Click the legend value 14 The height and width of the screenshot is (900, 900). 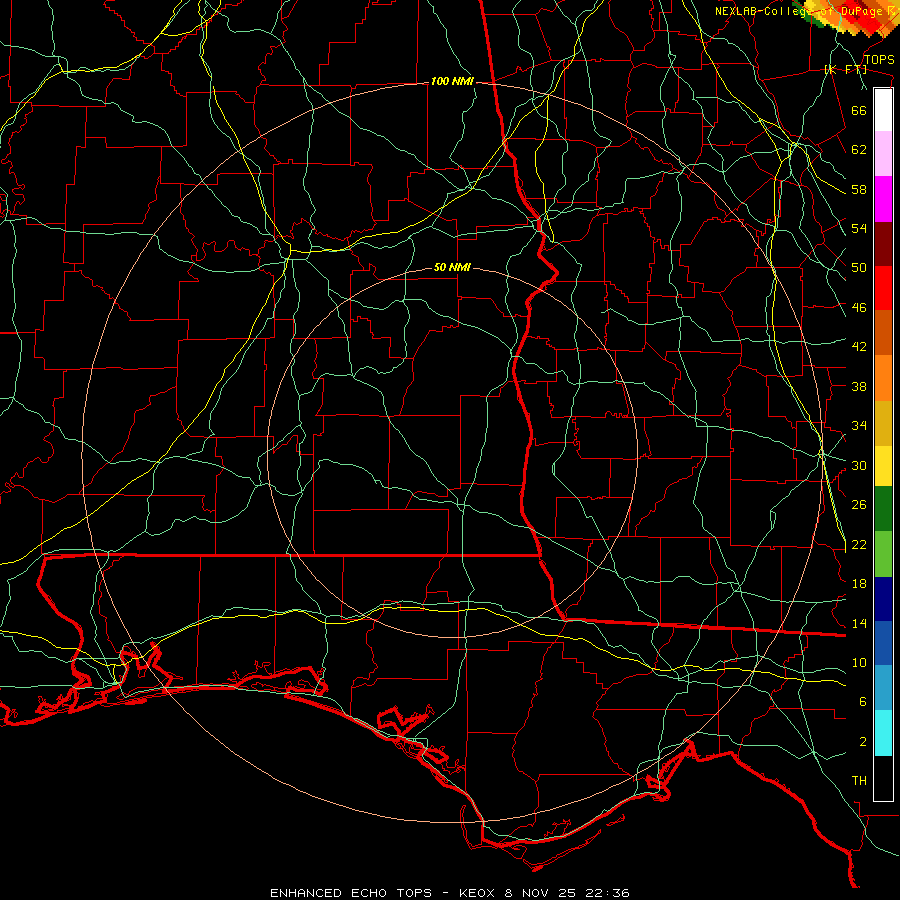point(859,623)
